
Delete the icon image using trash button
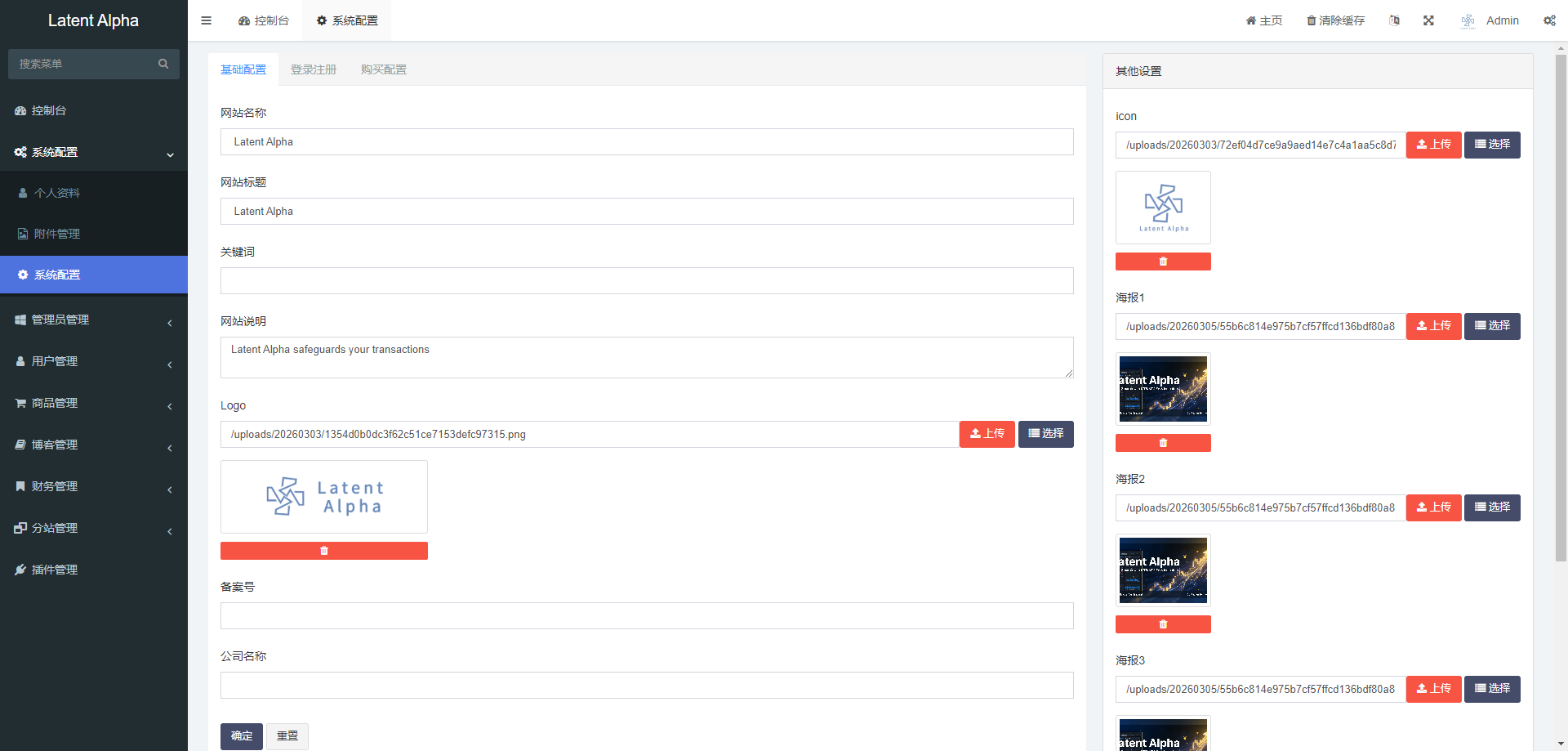point(1163,262)
